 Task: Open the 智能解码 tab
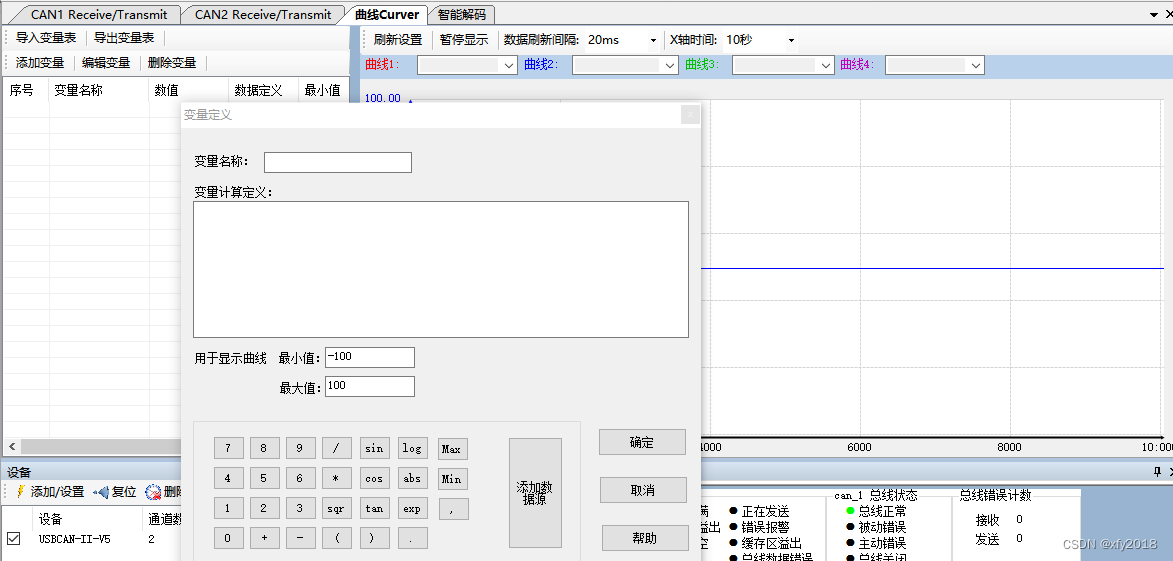click(462, 14)
